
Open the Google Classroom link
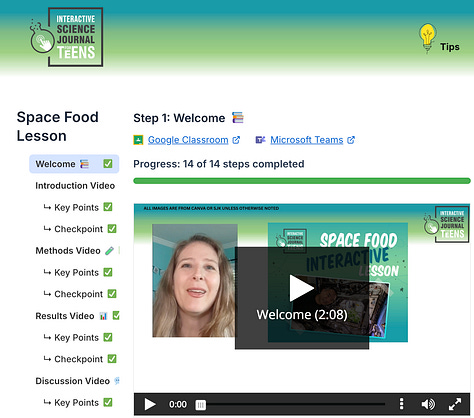pyautogui.click(x=188, y=140)
